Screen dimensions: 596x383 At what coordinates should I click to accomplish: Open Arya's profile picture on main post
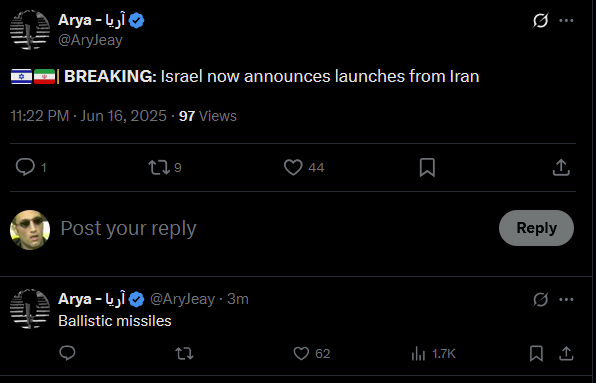coord(30,30)
